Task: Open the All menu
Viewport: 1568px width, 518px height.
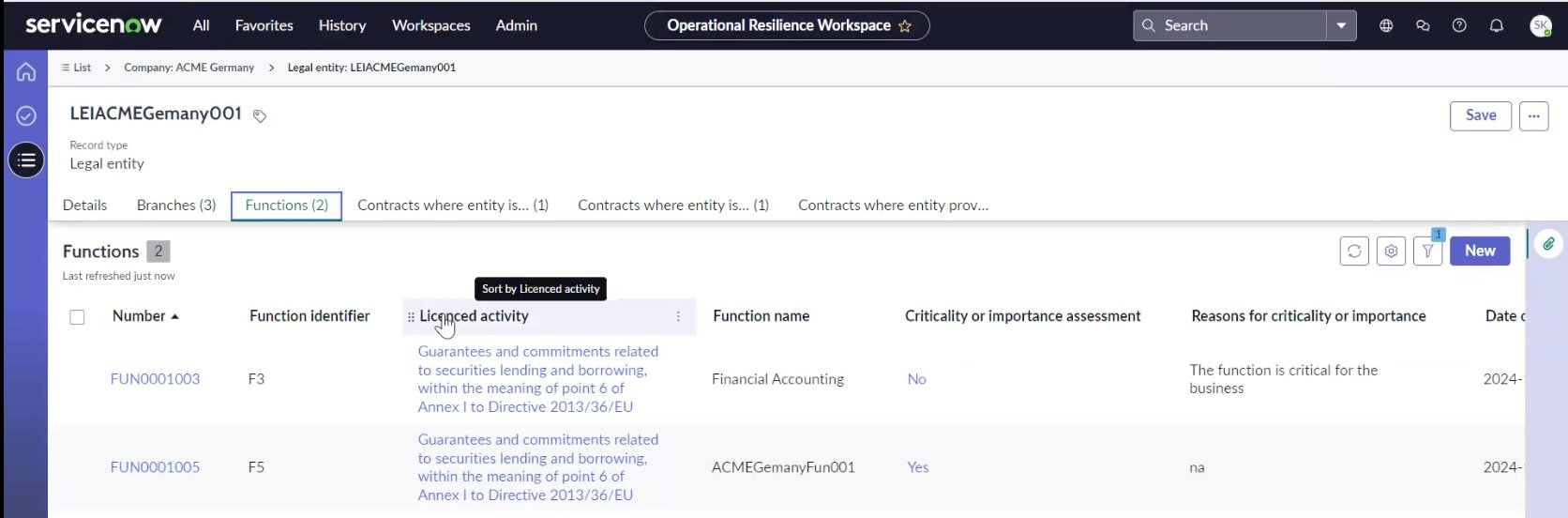Action: (201, 25)
